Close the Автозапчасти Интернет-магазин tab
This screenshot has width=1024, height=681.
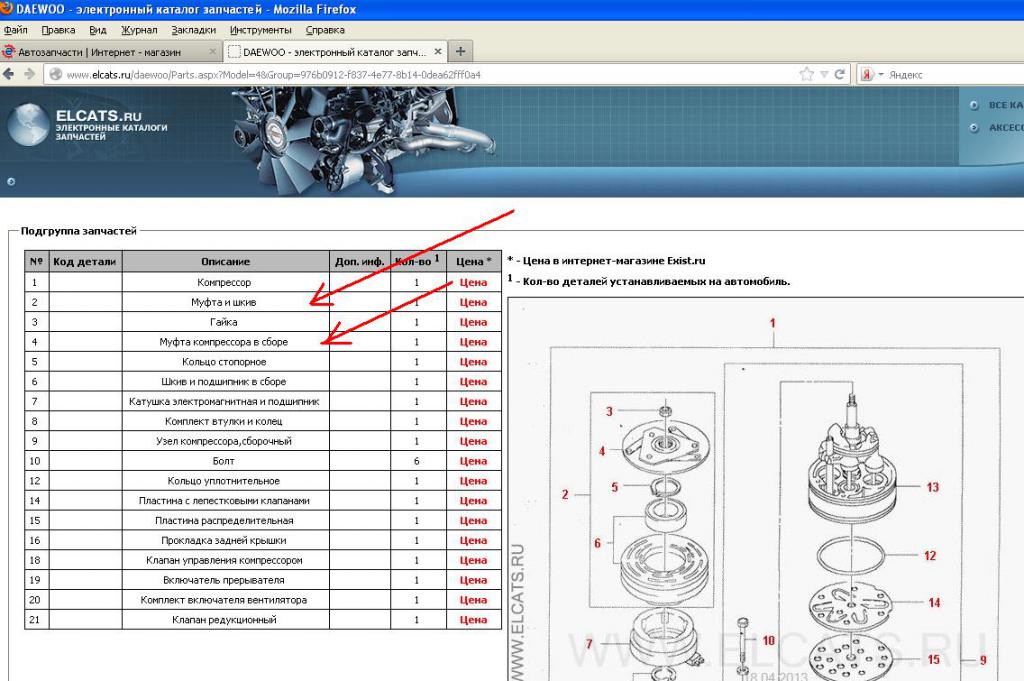[212, 52]
